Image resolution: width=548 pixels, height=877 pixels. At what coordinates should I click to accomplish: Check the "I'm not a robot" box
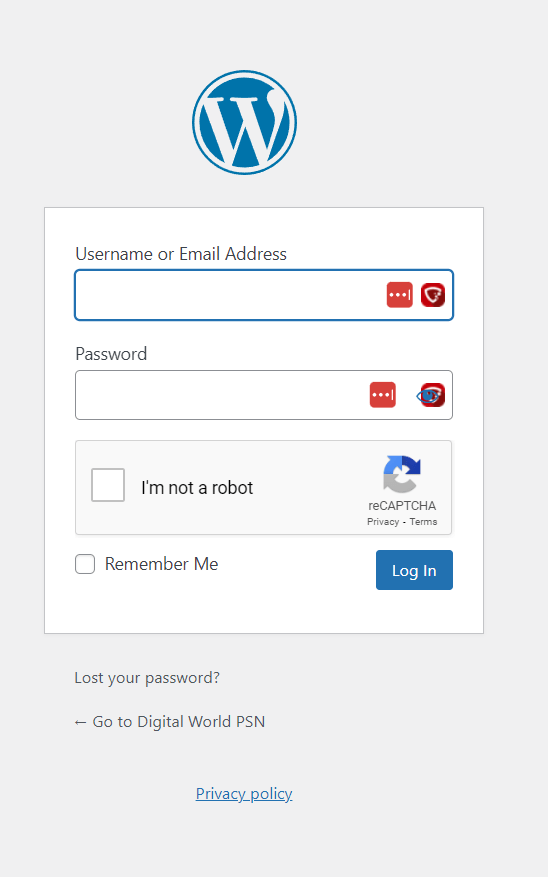tap(108, 485)
